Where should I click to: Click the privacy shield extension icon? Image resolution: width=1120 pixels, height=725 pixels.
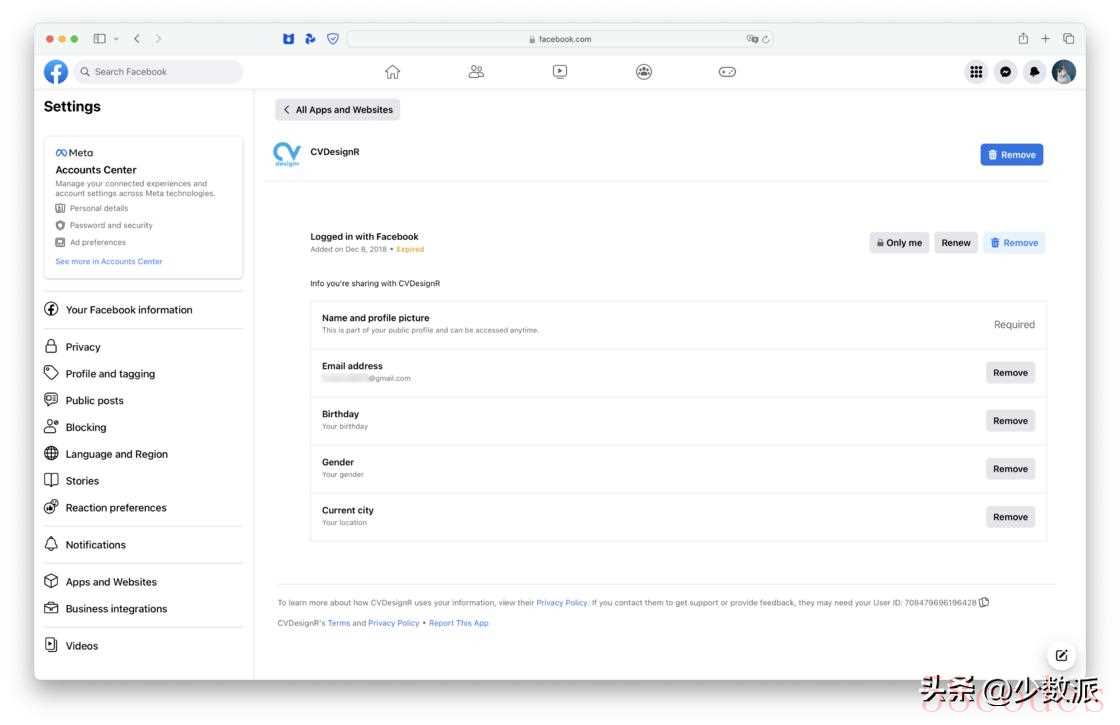pos(333,39)
